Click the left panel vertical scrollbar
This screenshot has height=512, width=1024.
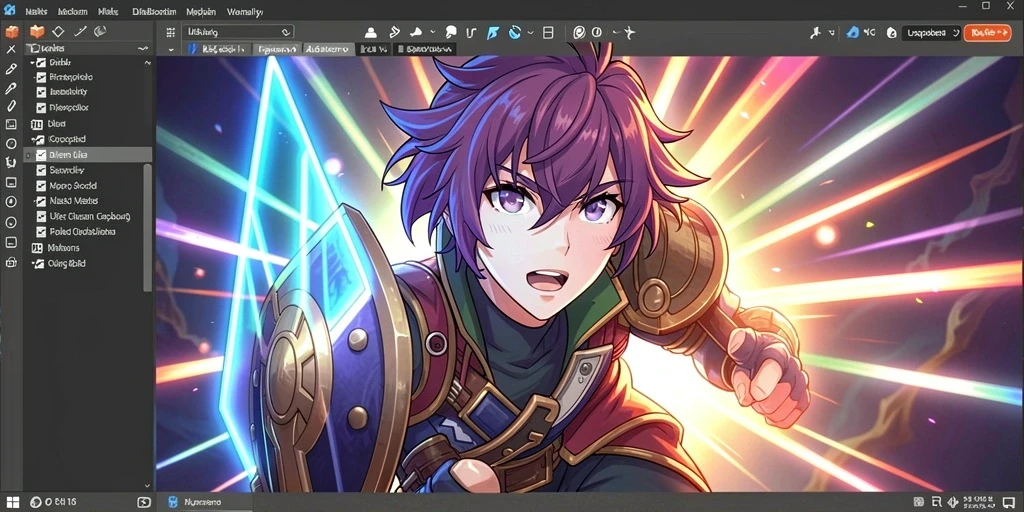pyautogui.click(x=148, y=227)
